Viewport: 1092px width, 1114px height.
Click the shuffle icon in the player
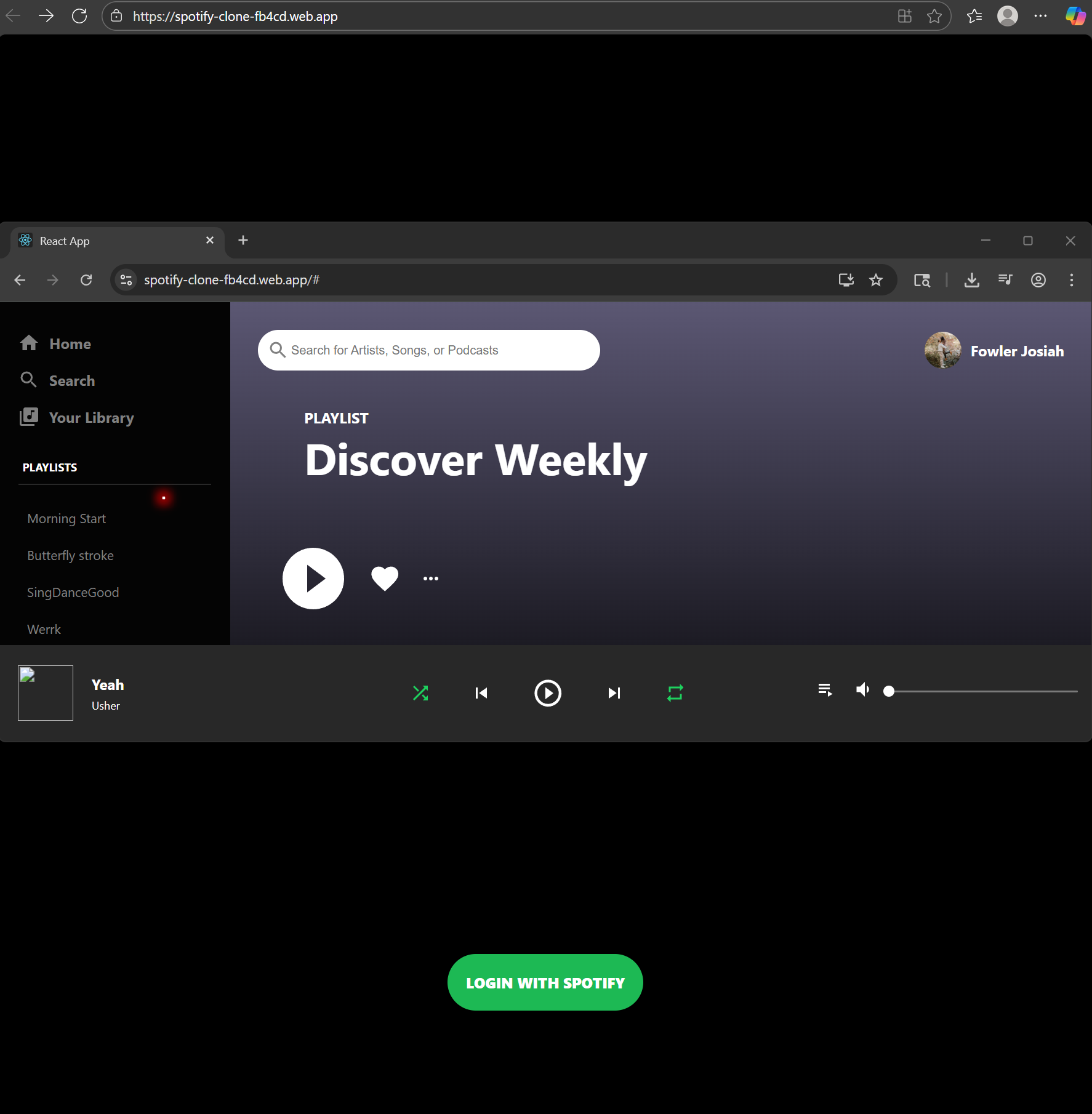coord(420,692)
